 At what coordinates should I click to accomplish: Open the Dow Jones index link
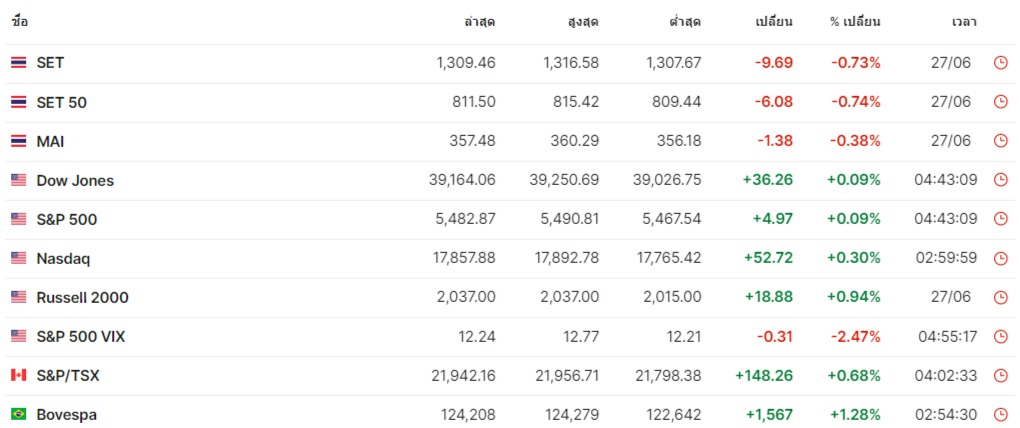coord(75,180)
